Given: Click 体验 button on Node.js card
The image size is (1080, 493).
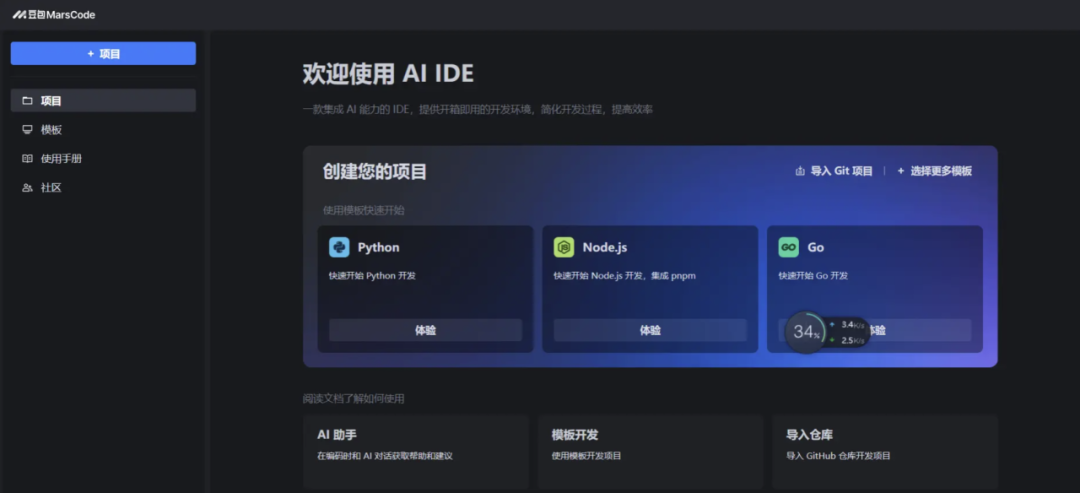Looking at the screenshot, I should (x=650, y=330).
